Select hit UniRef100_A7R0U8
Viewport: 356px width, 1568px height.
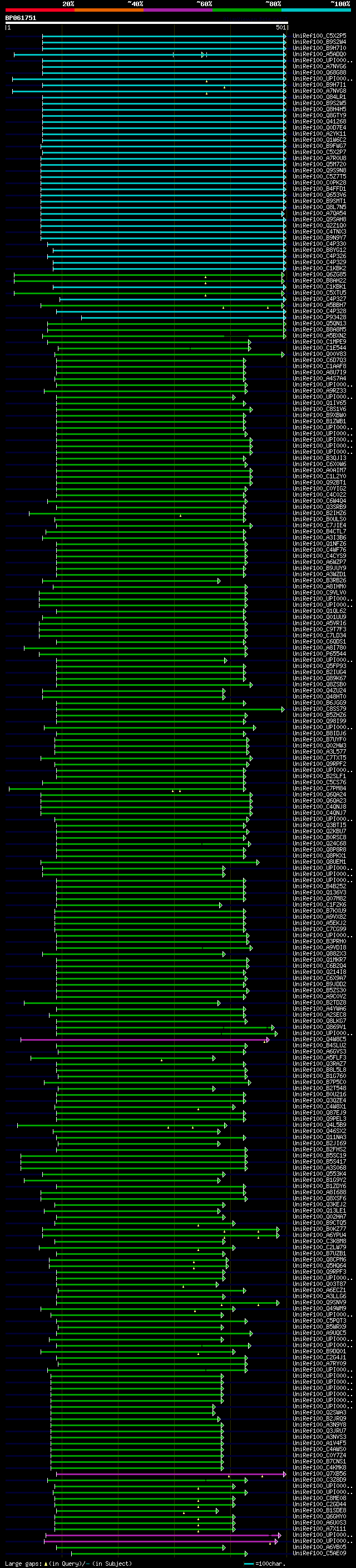(x=319, y=157)
